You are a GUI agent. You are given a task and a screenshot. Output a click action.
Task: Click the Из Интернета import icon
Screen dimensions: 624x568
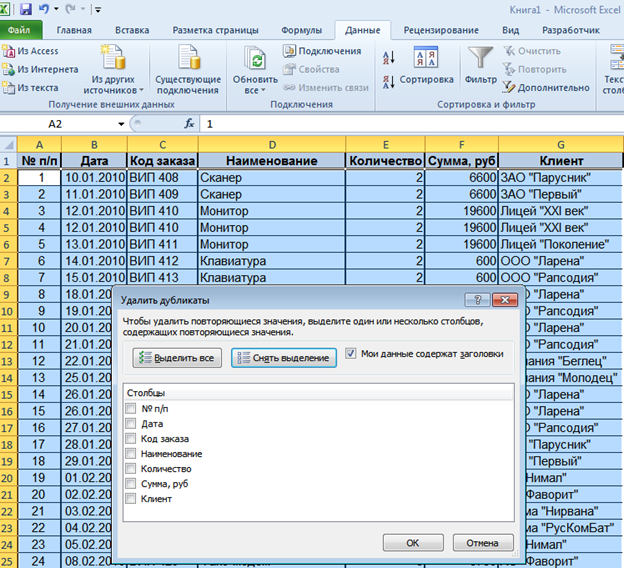click(9, 69)
